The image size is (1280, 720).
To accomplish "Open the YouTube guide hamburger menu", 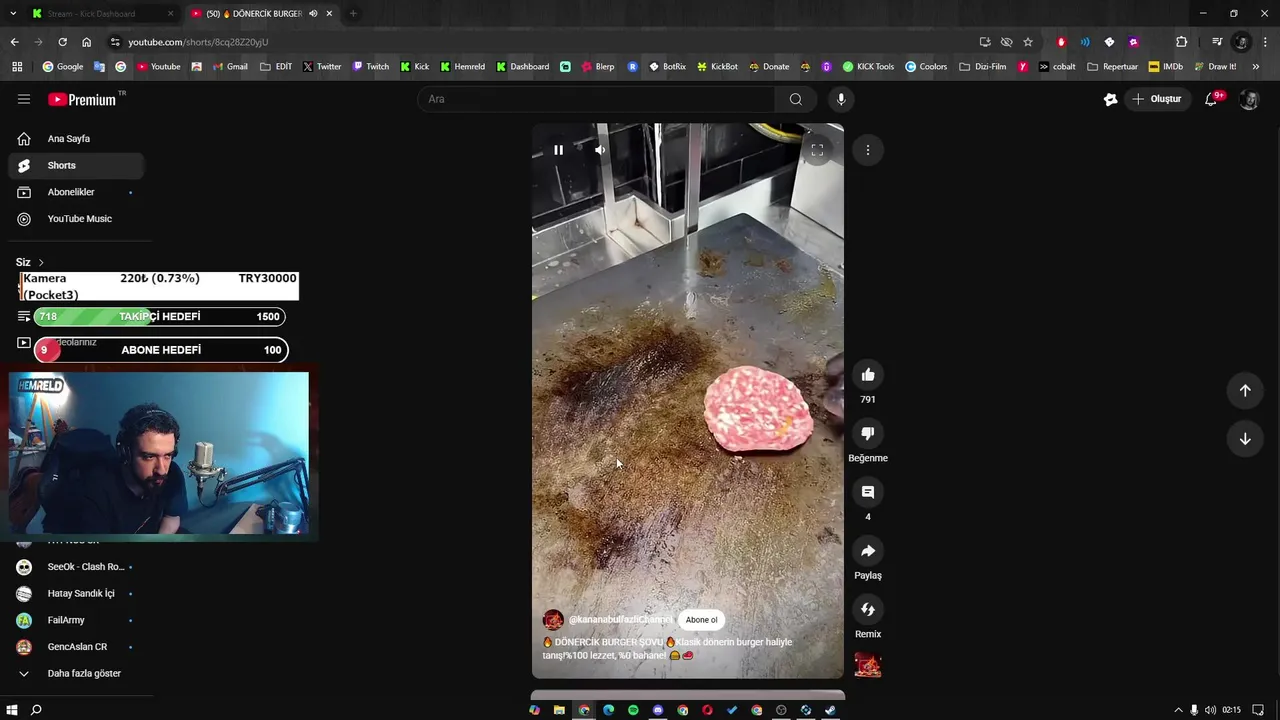I will pos(24,99).
